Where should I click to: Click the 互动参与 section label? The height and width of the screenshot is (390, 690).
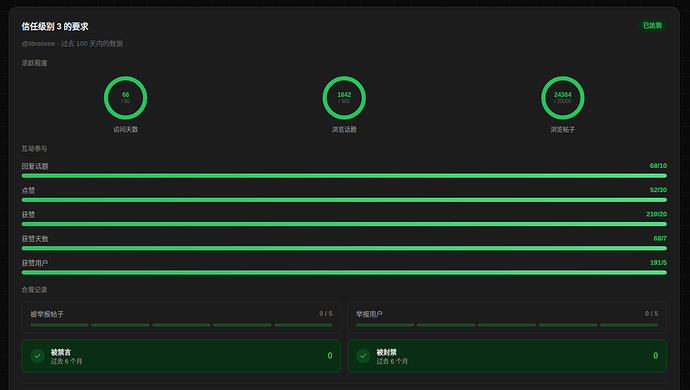click(x=34, y=149)
